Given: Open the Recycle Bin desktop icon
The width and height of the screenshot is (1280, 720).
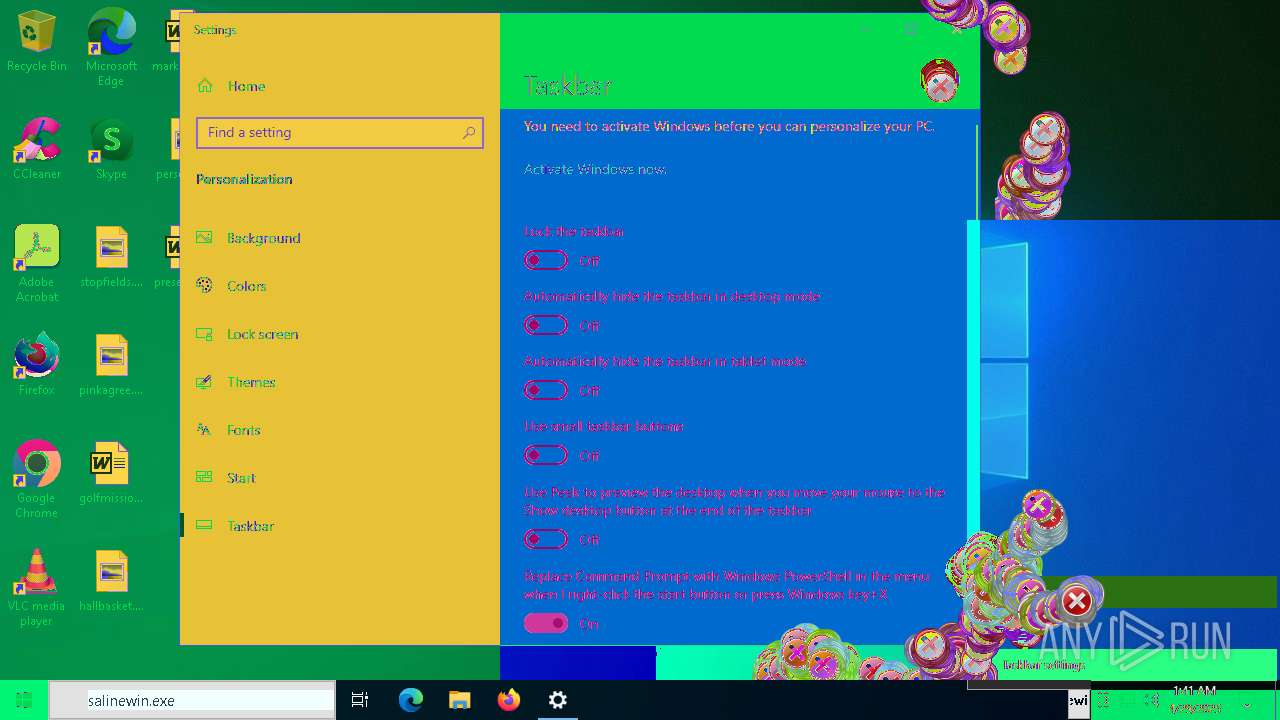Looking at the screenshot, I should coord(37,41).
